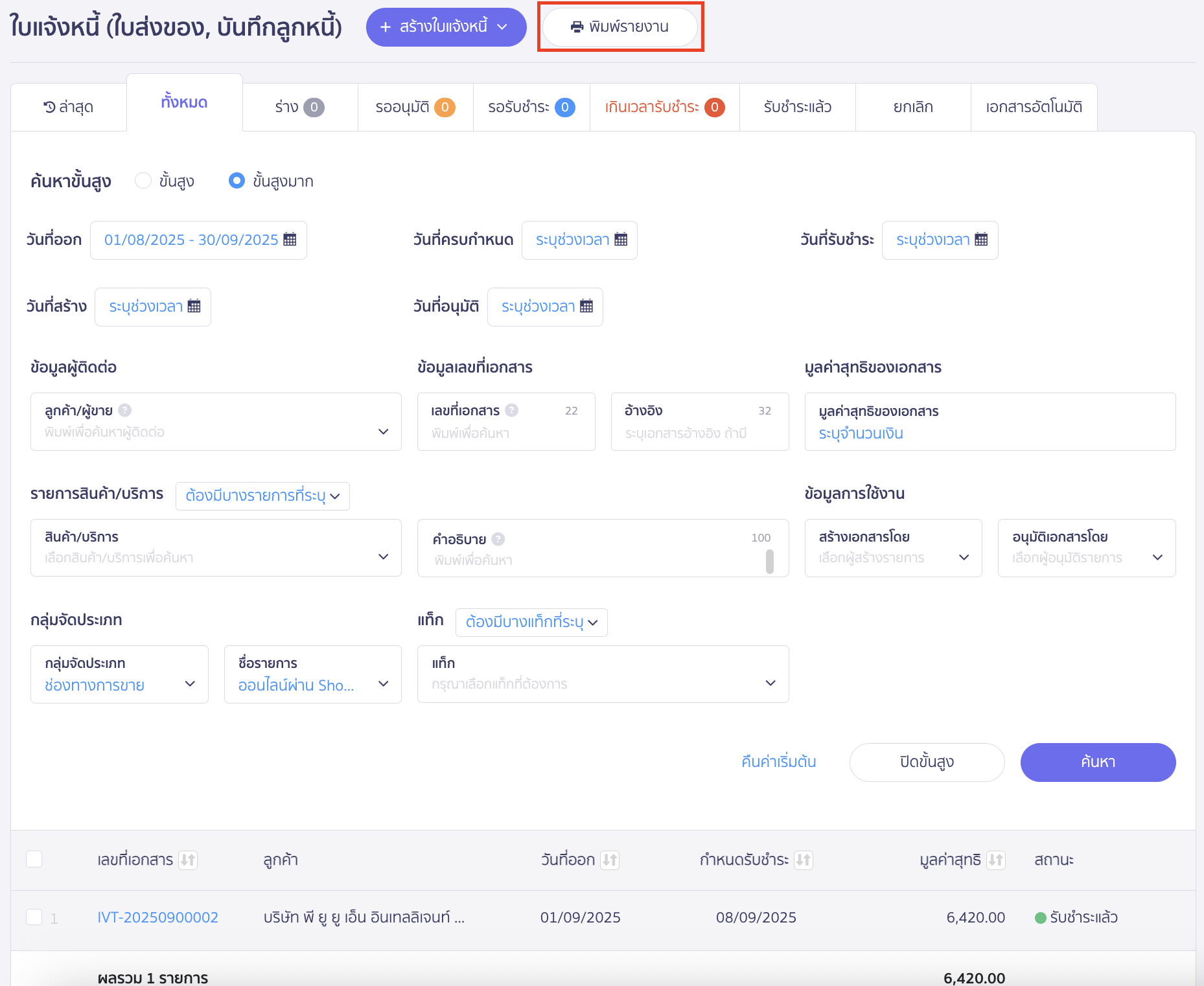Open the created date calendar icon
Image resolution: width=1204 pixels, height=986 pixels.
point(194,306)
